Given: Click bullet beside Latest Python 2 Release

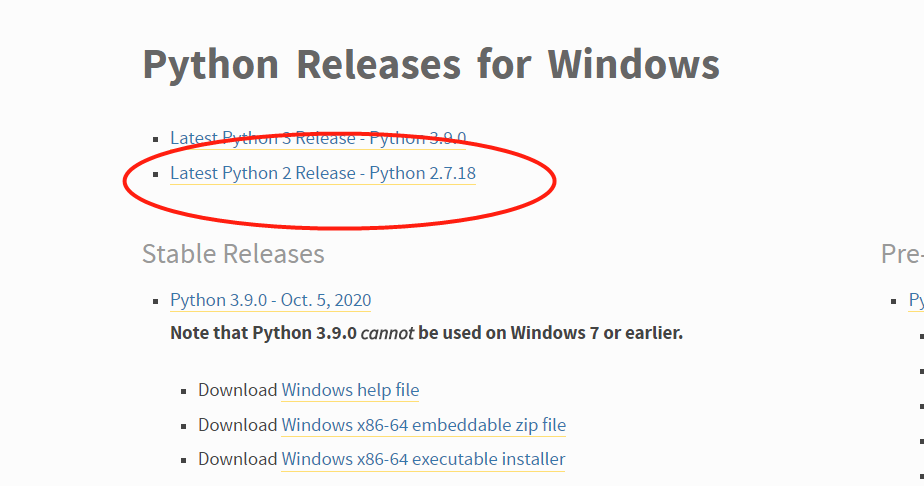Looking at the screenshot, I should 155,174.
